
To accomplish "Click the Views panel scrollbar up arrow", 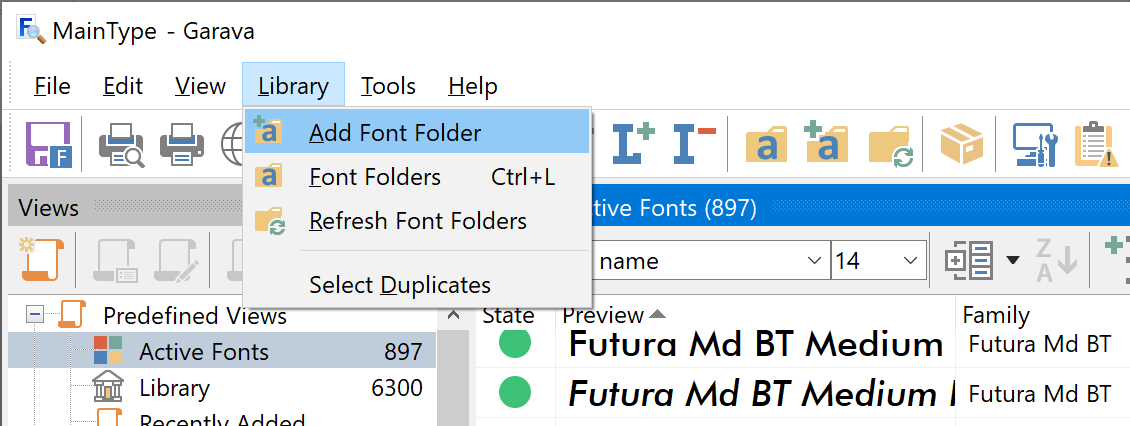I will (x=453, y=314).
